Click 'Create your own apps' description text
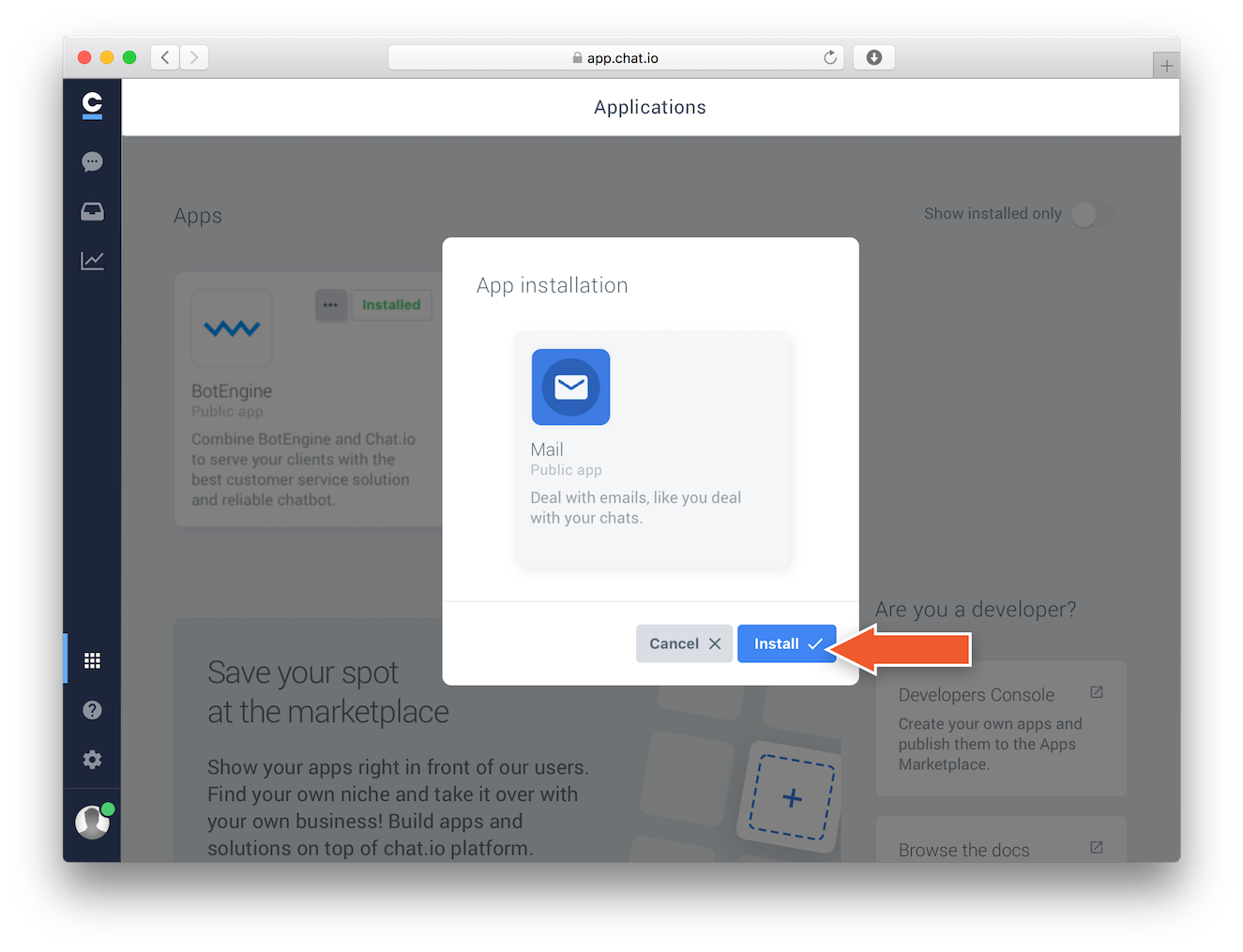 pos(990,744)
